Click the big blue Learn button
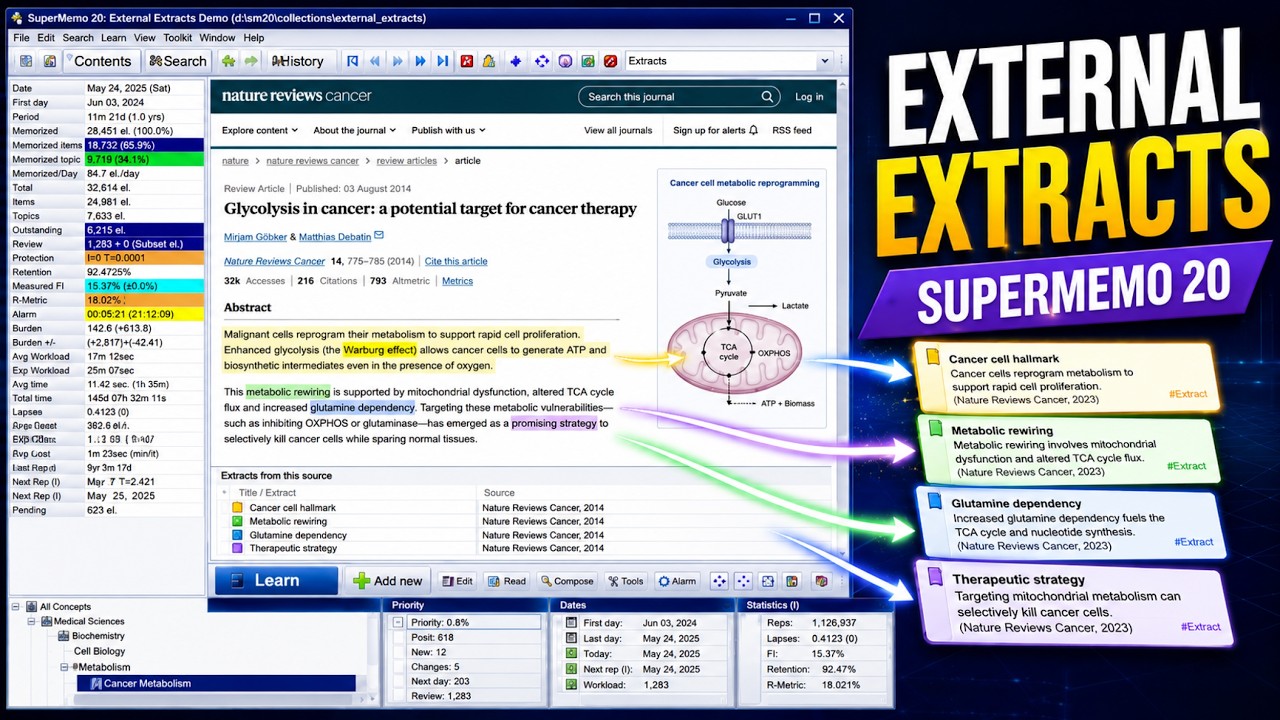 tap(276, 580)
